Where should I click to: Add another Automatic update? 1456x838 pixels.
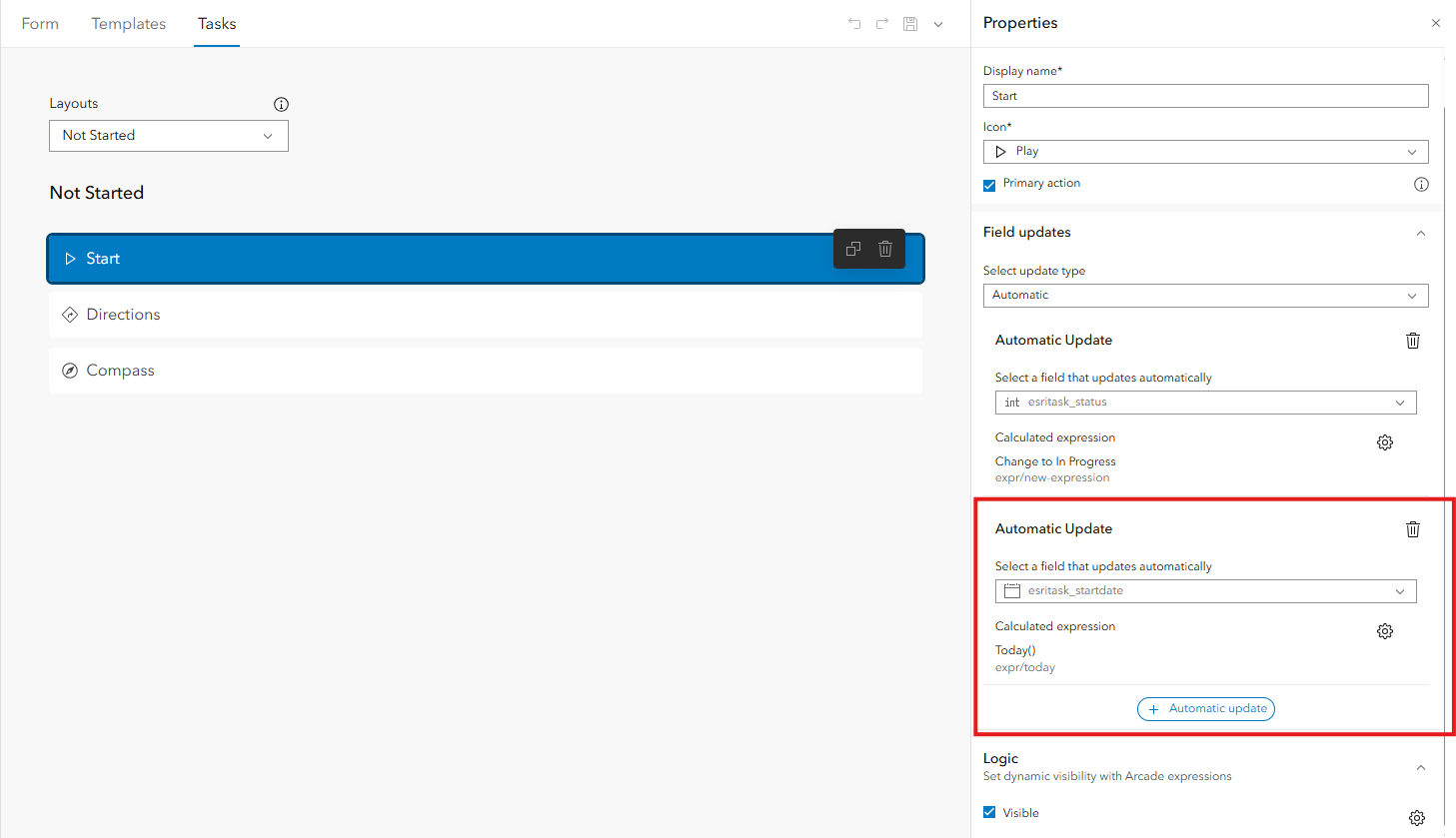click(1206, 709)
